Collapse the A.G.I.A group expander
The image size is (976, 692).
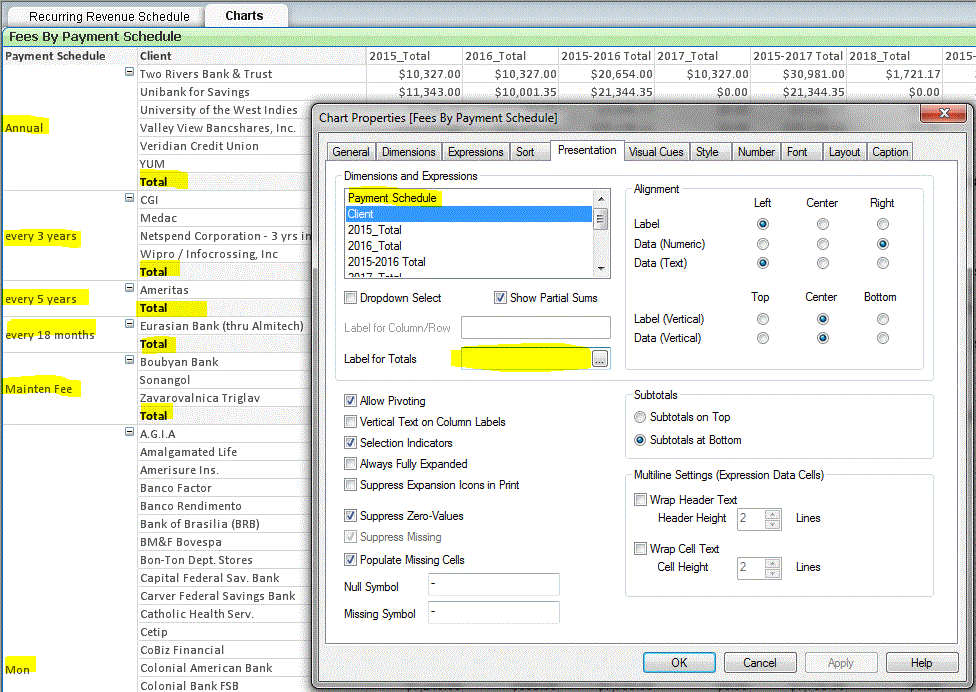point(129,433)
